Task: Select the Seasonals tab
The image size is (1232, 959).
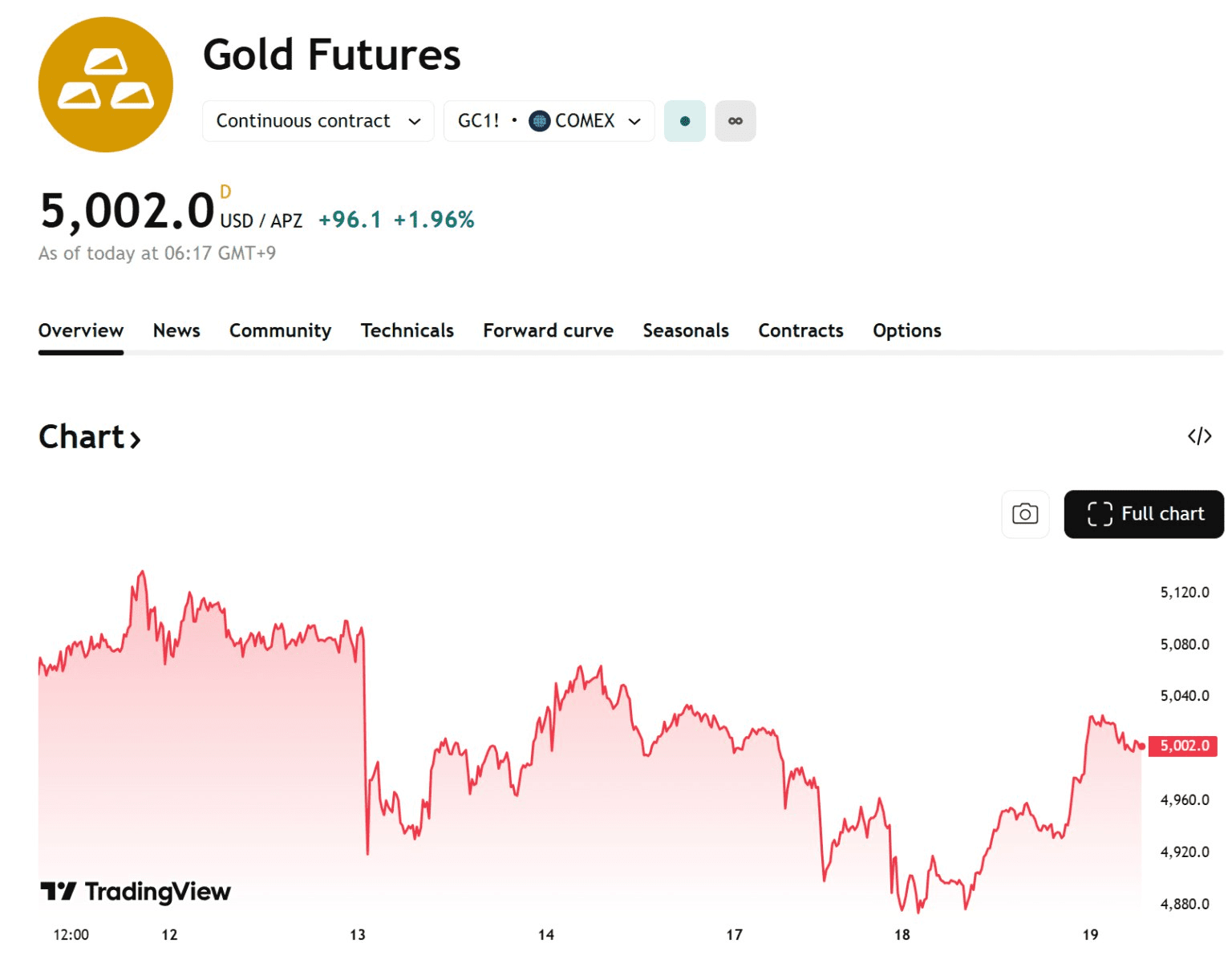Action: pyautogui.click(x=686, y=330)
